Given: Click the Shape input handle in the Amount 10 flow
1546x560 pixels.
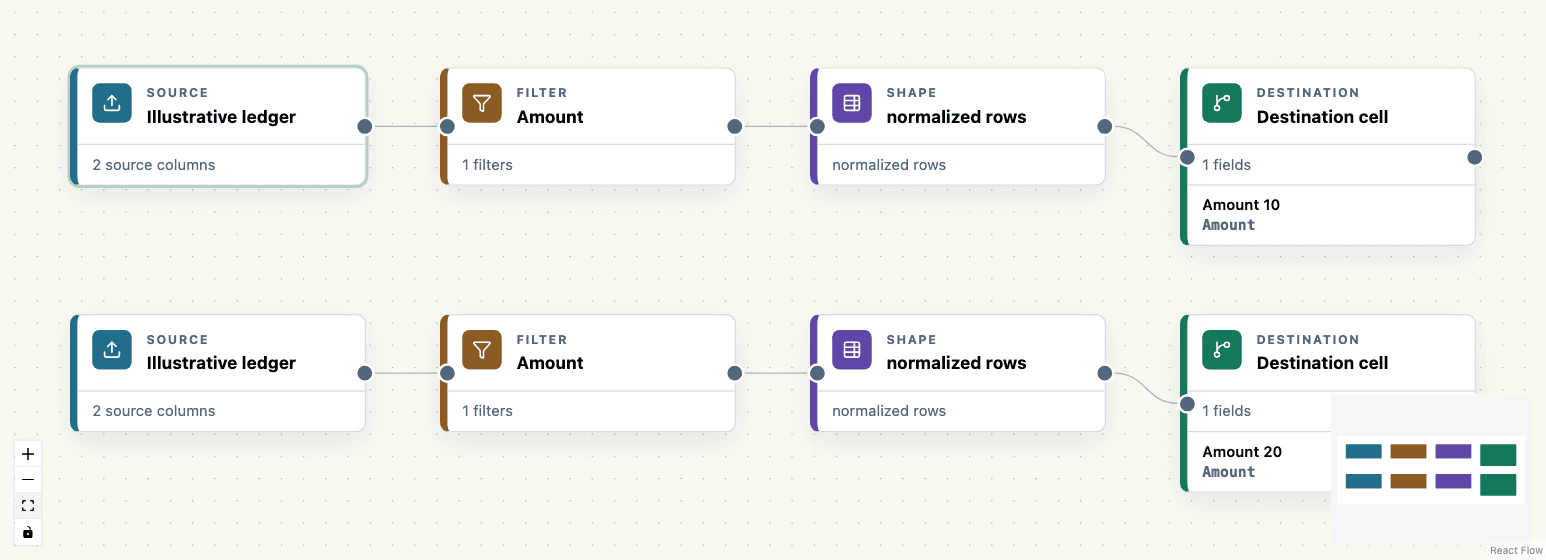Looking at the screenshot, I should [817, 126].
